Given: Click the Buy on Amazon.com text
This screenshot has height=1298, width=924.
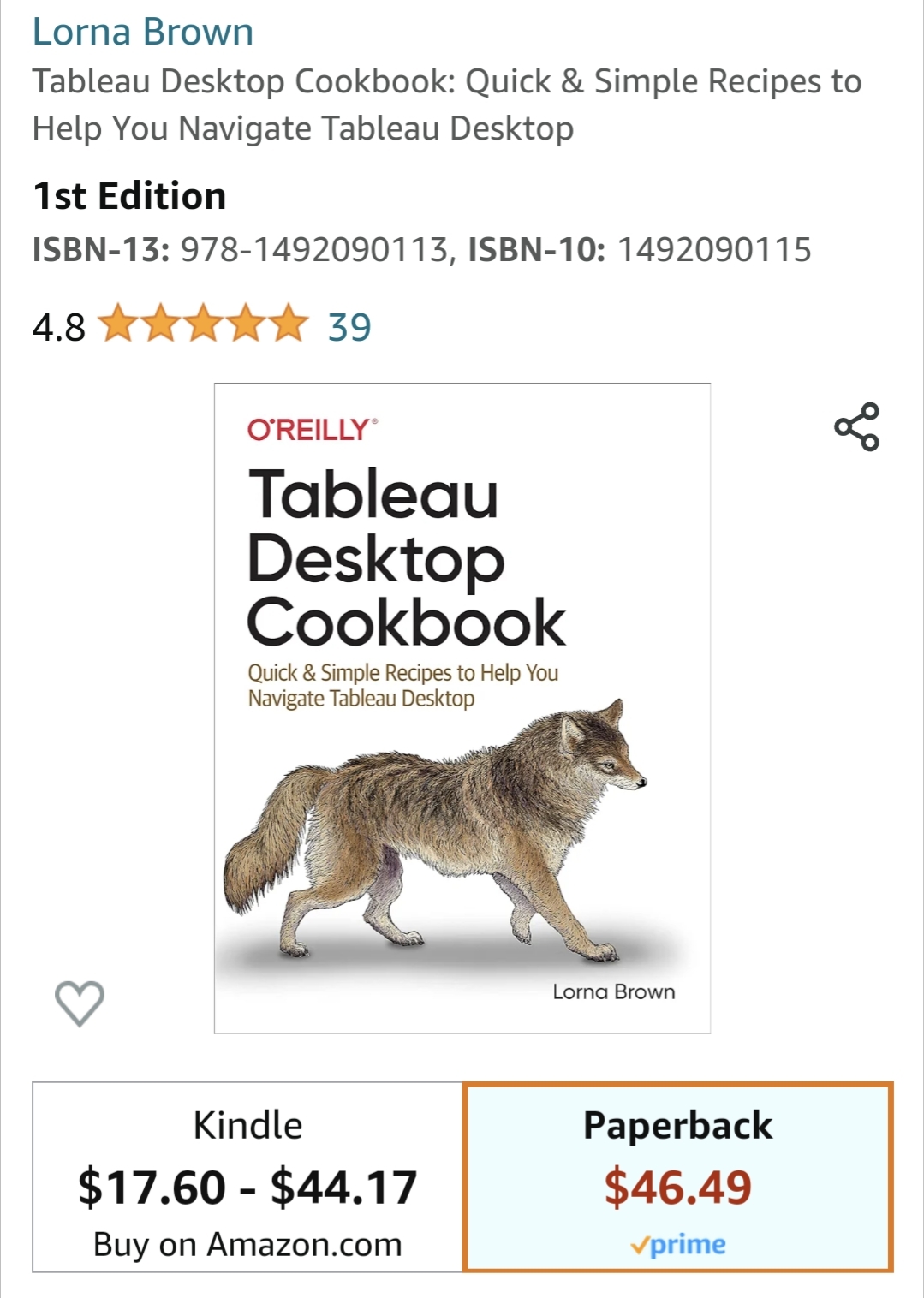Looking at the screenshot, I should 247,1244.
